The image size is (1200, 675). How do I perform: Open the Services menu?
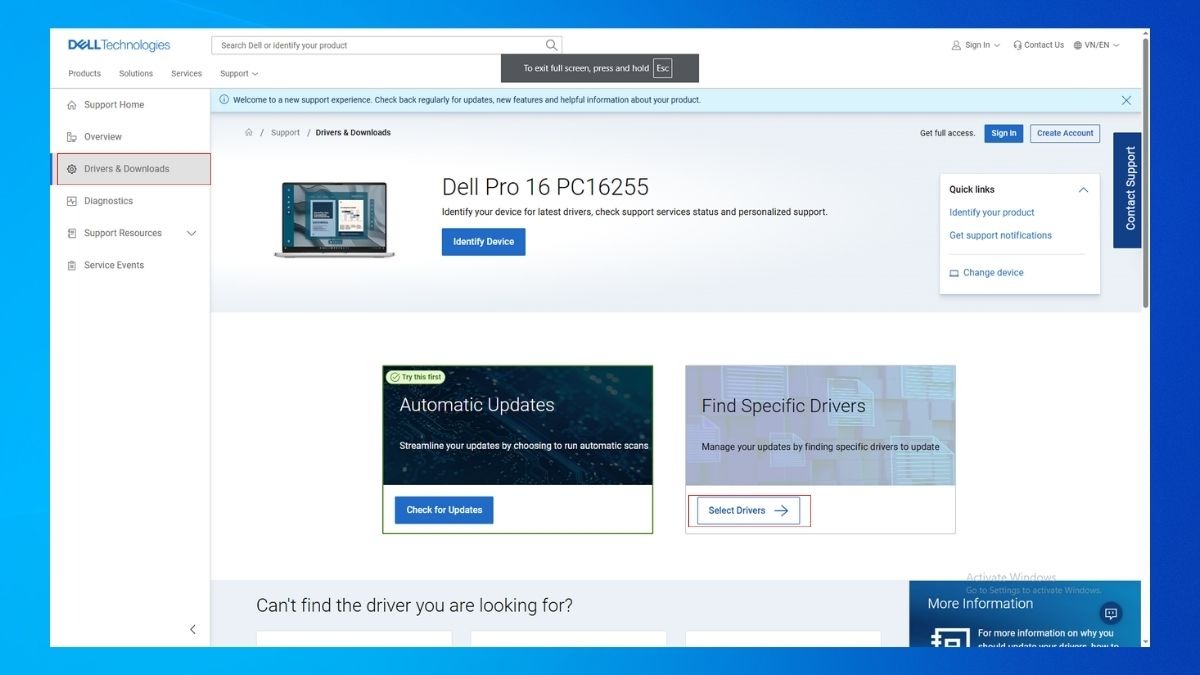click(x=186, y=73)
